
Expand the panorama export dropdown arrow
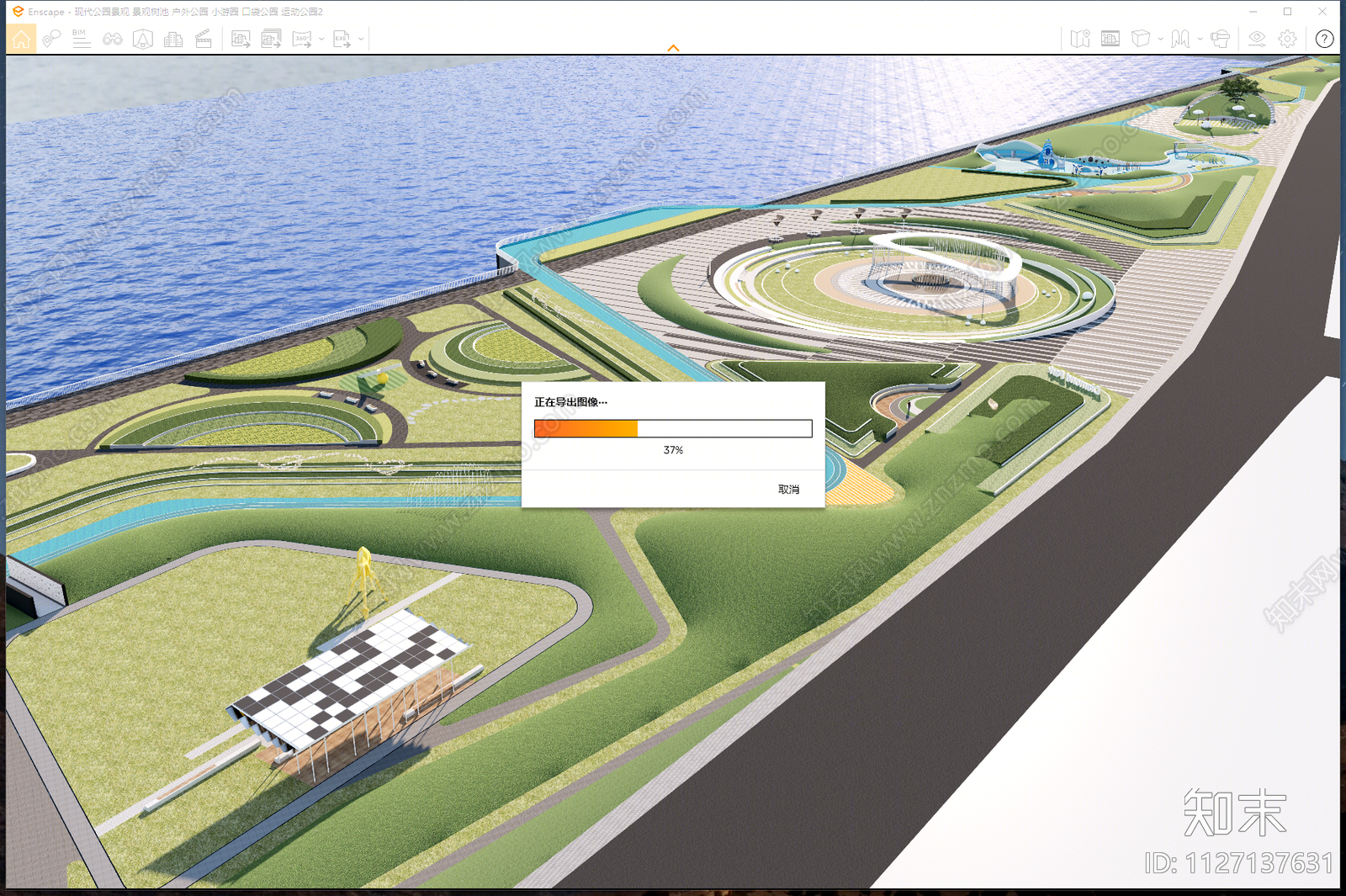click(x=321, y=39)
